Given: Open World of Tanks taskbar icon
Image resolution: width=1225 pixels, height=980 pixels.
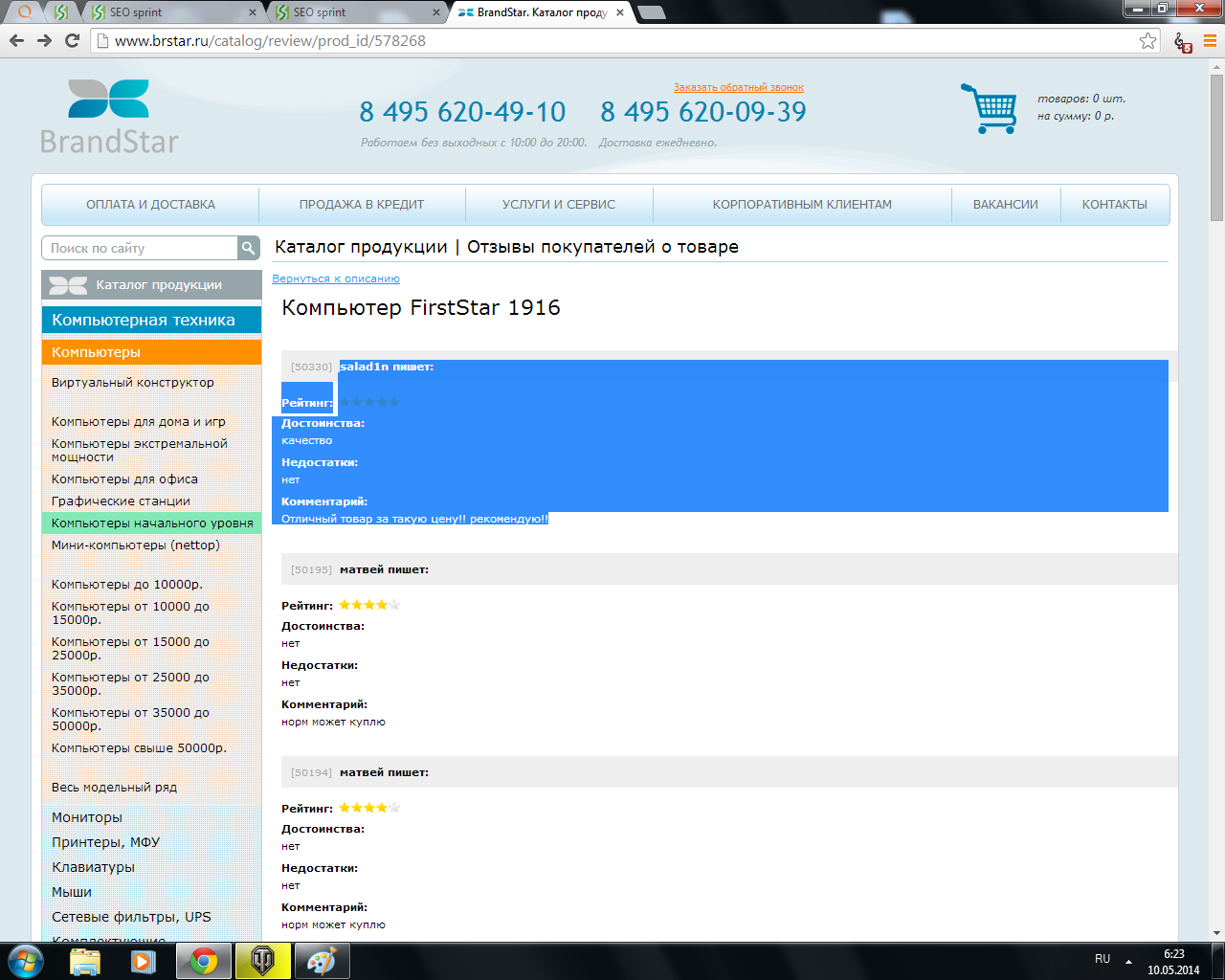Looking at the screenshot, I should (262, 961).
